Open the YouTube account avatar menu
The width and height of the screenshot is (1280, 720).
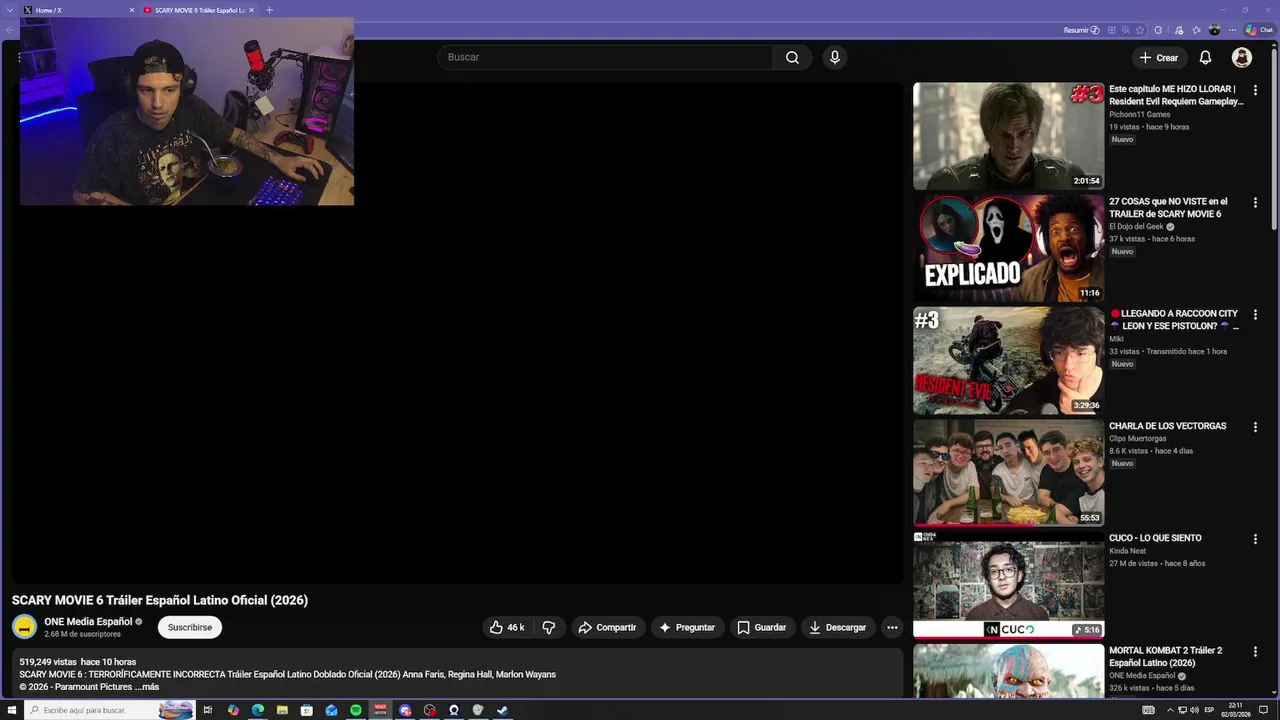coord(1242,58)
